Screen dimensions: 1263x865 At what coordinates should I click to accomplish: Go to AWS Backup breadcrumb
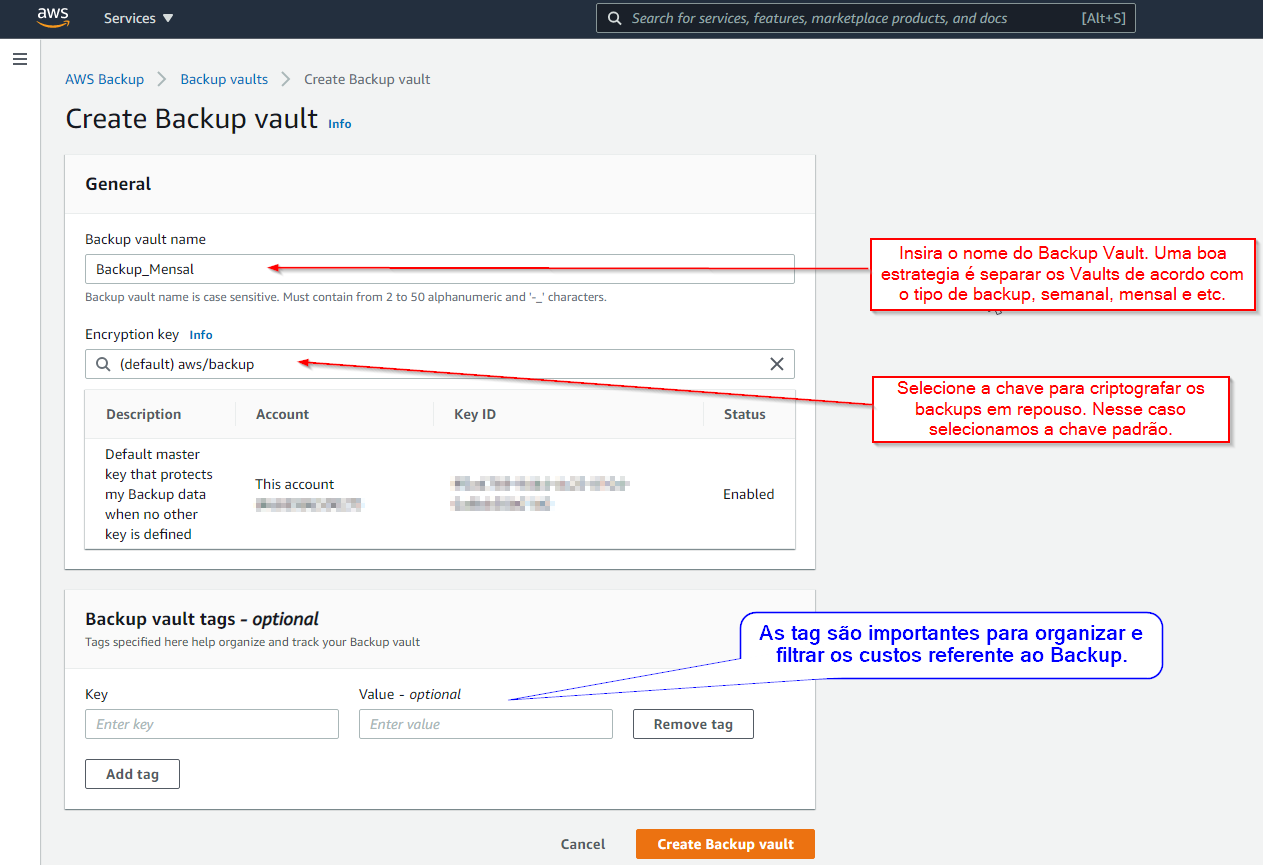point(105,79)
